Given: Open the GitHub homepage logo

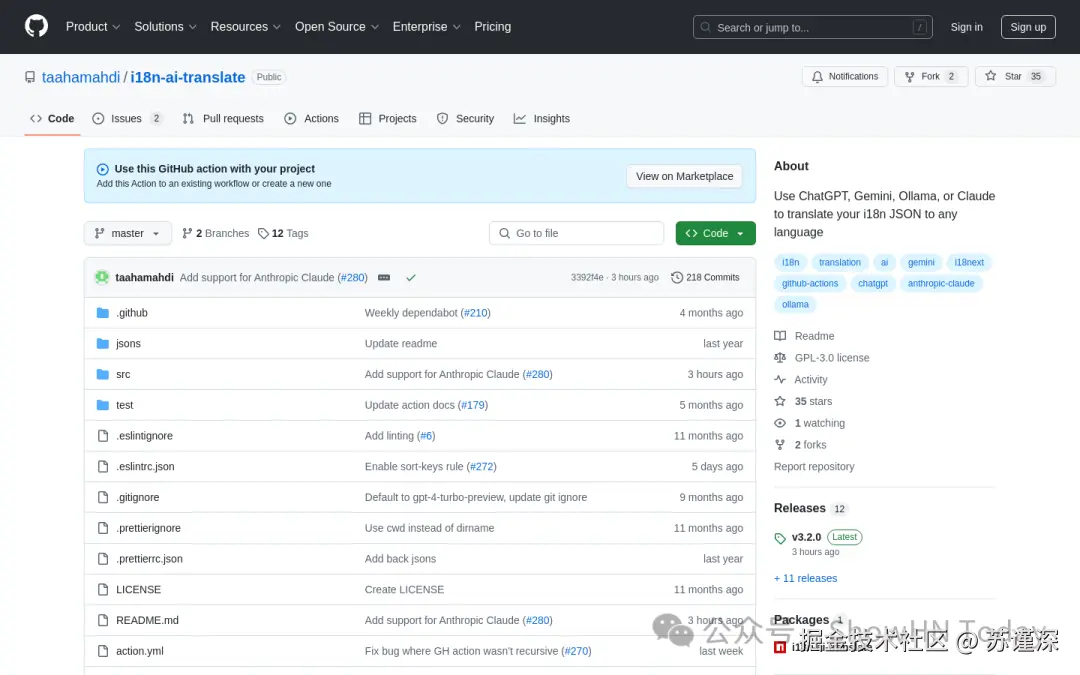Looking at the screenshot, I should point(37,26).
